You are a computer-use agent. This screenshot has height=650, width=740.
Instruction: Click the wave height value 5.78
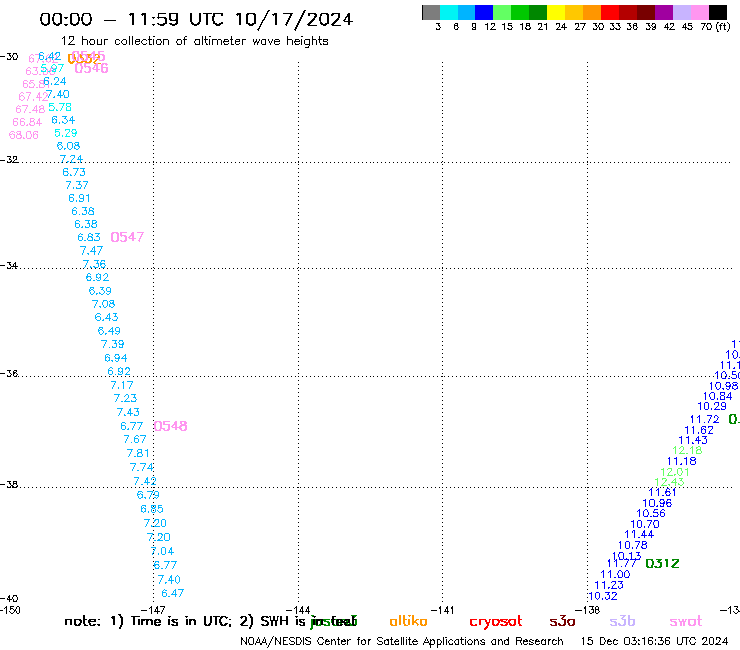[60, 107]
